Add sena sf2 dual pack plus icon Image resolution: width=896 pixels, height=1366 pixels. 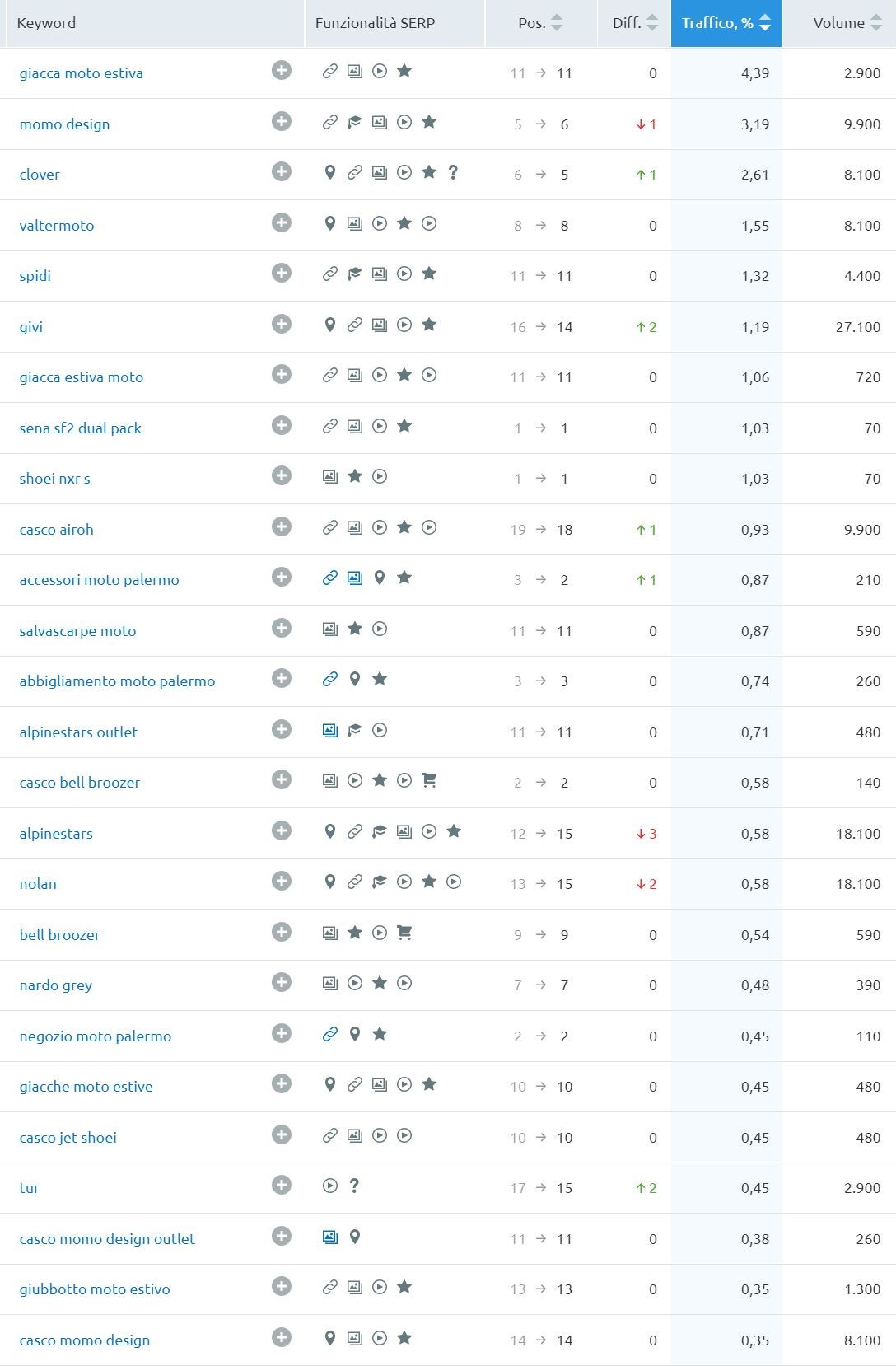[x=282, y=425]
